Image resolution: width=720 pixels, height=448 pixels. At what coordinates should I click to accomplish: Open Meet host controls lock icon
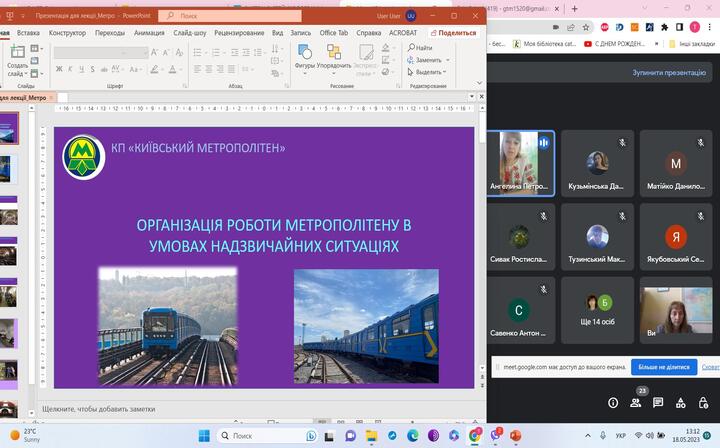click(703, 403)
